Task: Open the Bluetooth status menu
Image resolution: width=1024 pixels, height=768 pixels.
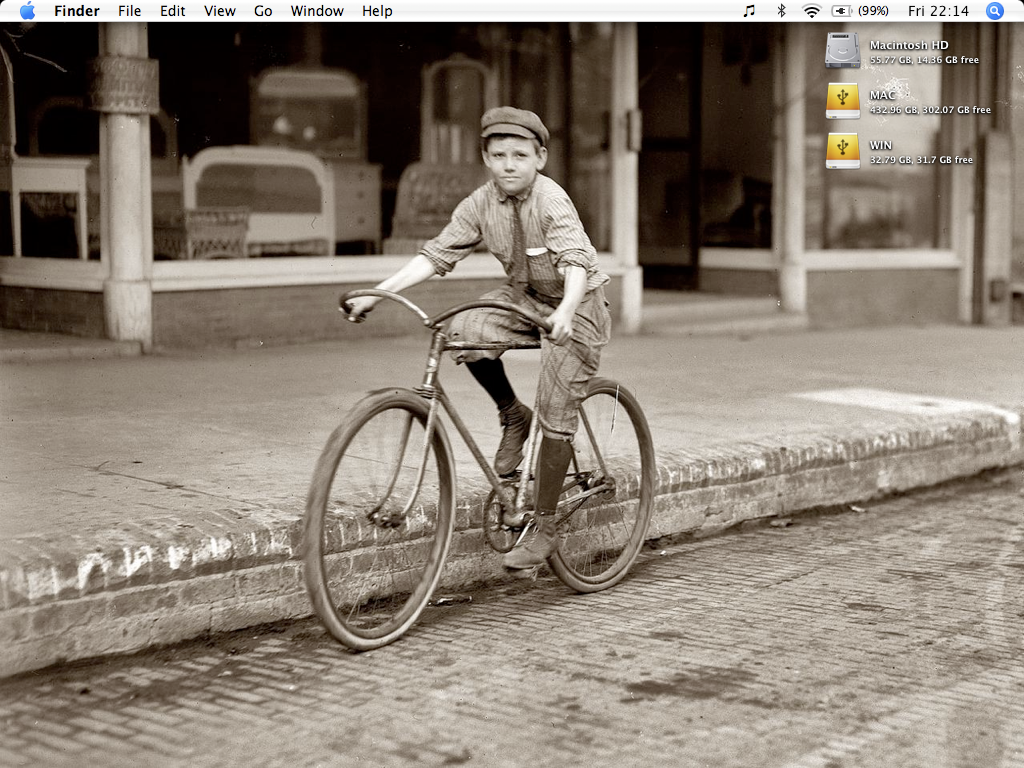Action: point(781,11)
